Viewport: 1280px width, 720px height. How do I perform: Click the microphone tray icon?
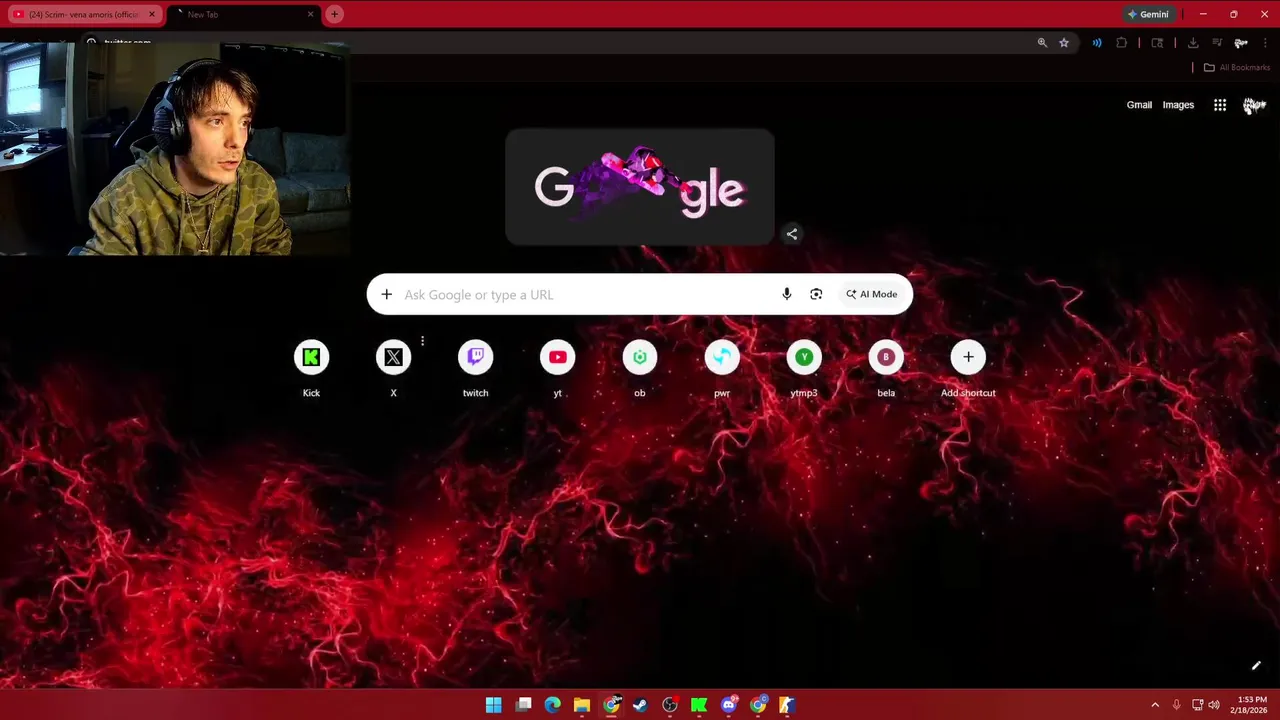pyautogui.click(x=1176, y=705)
